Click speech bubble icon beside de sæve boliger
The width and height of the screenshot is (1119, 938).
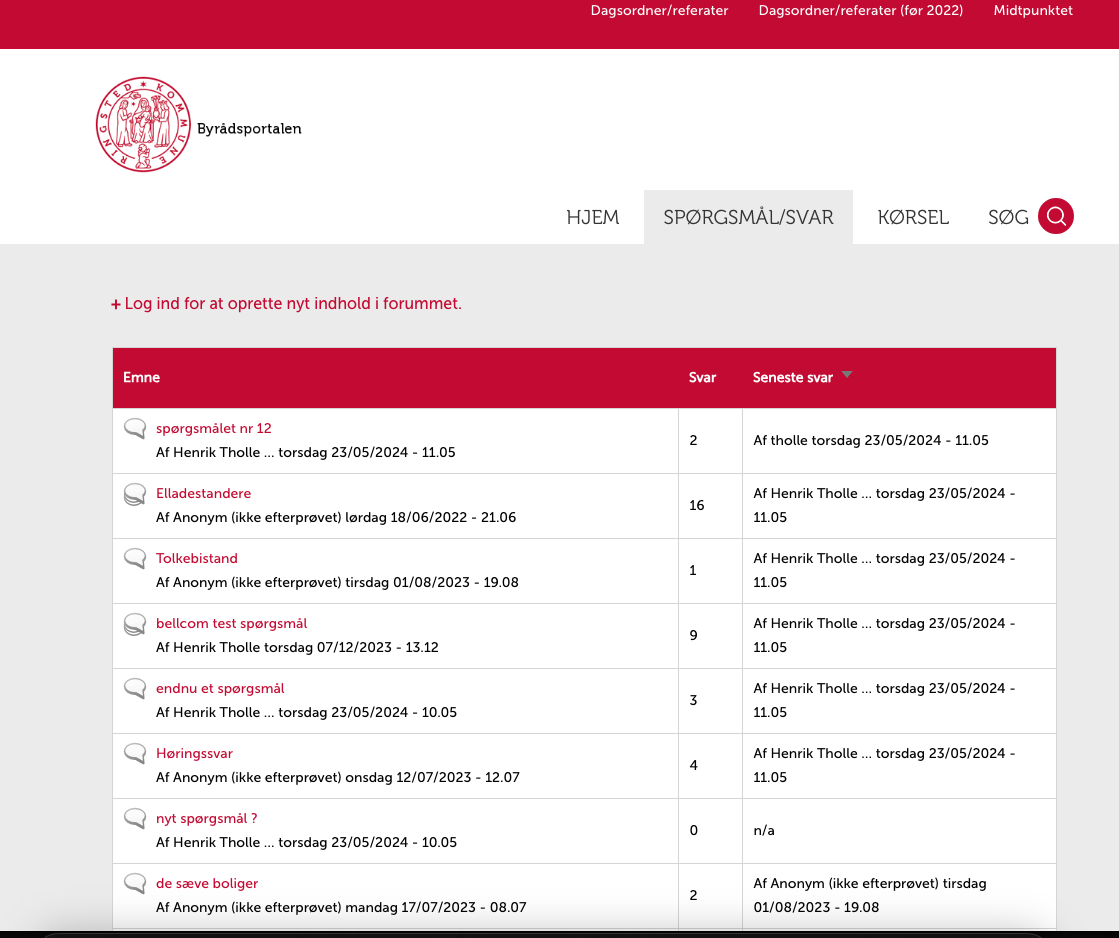(135, 884)
